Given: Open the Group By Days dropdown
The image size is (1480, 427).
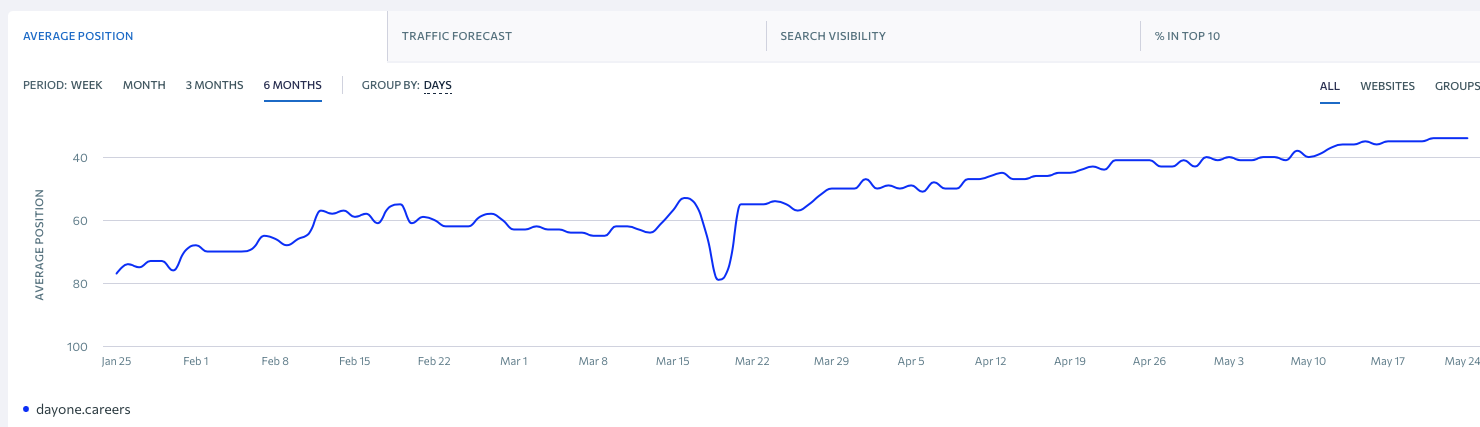Looking at the screenshot, I should [x=437, y=85].
